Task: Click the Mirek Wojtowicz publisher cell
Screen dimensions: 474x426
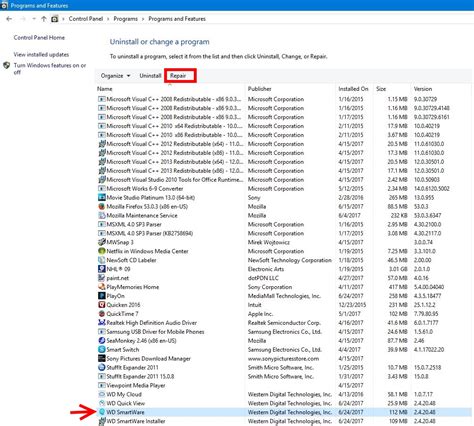Action: pyautogui.click(x=269, y=242)
